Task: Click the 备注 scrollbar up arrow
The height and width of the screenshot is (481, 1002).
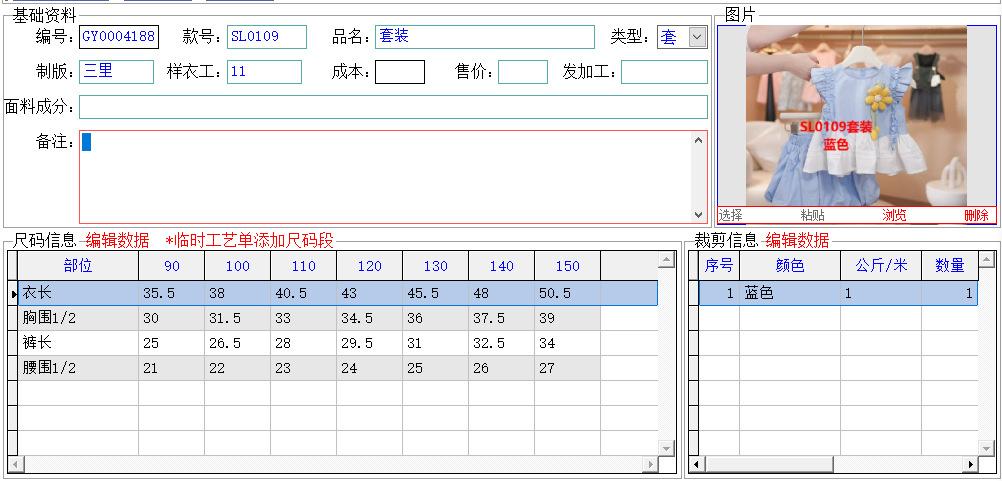Action: click(x=698, y=141)
